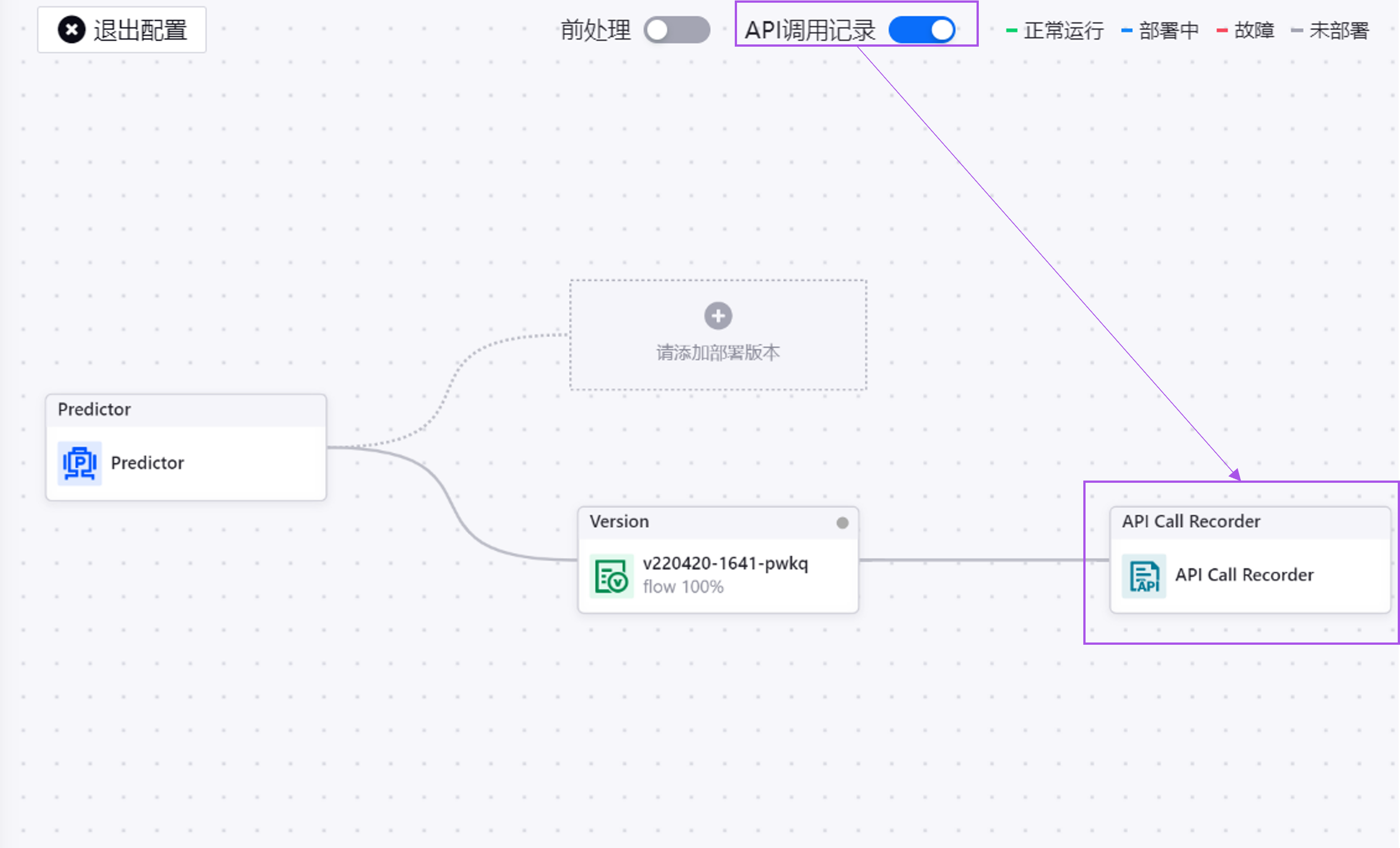Click the 退出配置 exit configuration button

pyautogui.click(x=122, y=30)
